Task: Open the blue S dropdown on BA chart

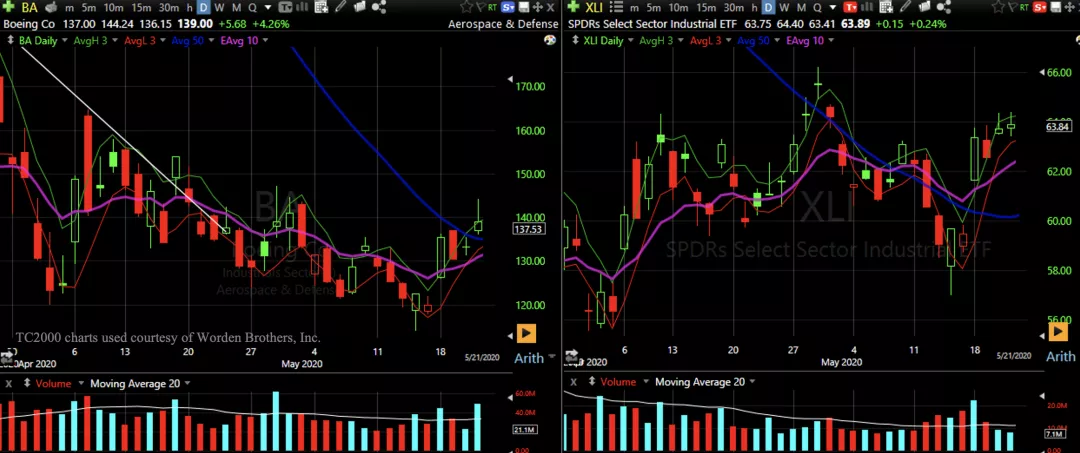Action: click(508, 7)
